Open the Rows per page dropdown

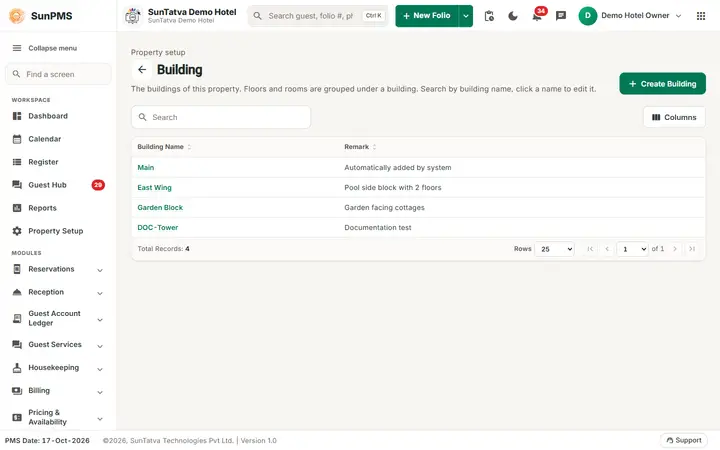coord(554,249)
